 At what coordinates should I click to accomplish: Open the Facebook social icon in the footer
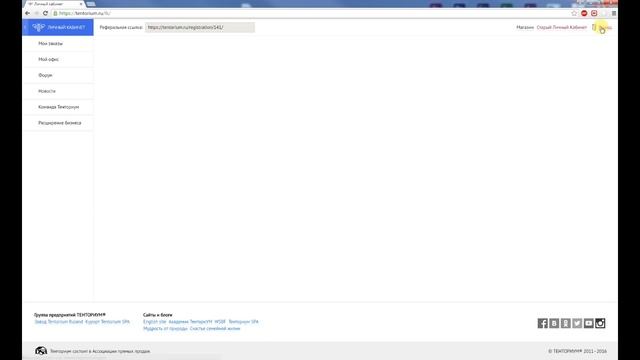(542, 323)
